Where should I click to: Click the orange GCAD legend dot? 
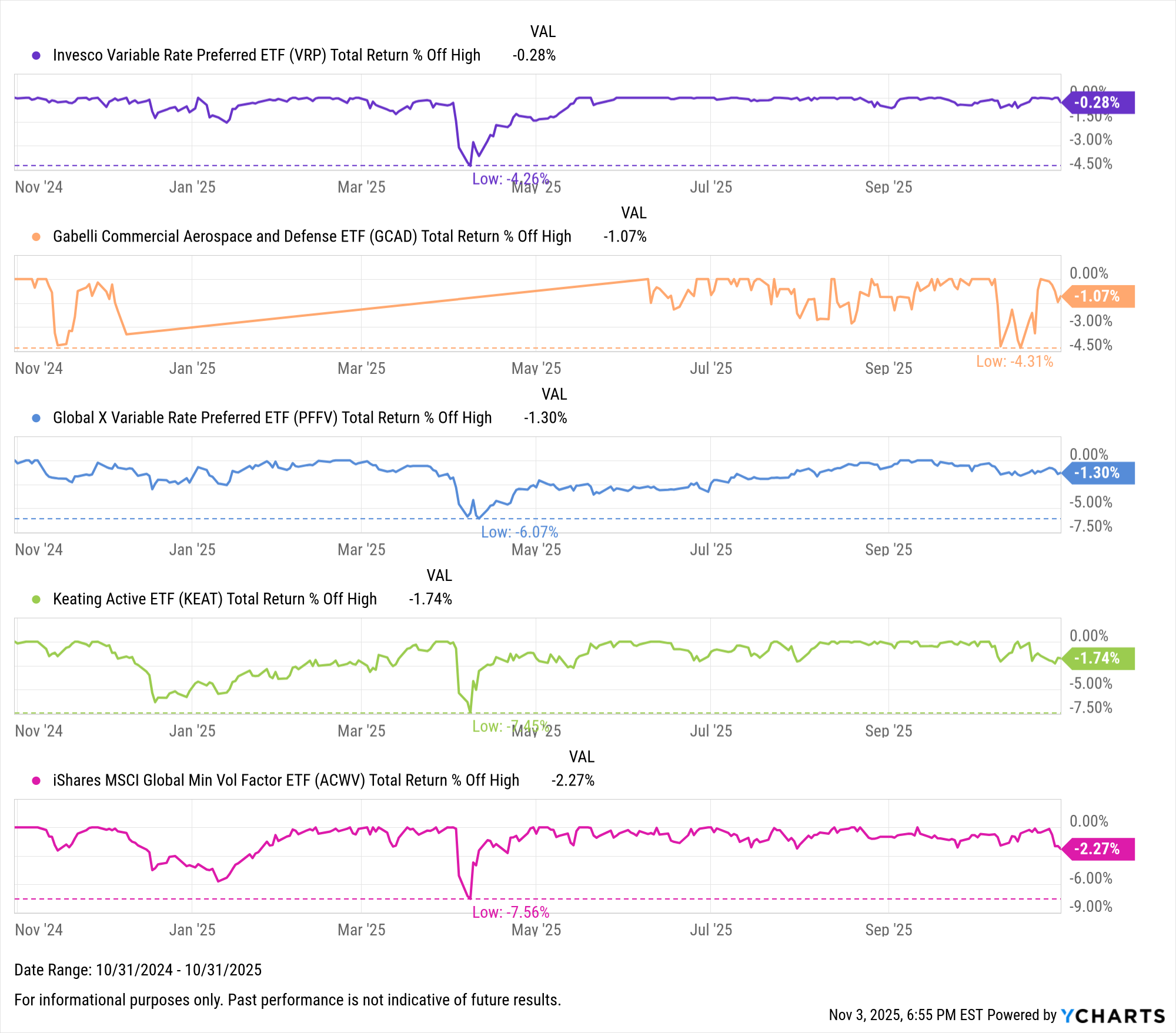36,236
